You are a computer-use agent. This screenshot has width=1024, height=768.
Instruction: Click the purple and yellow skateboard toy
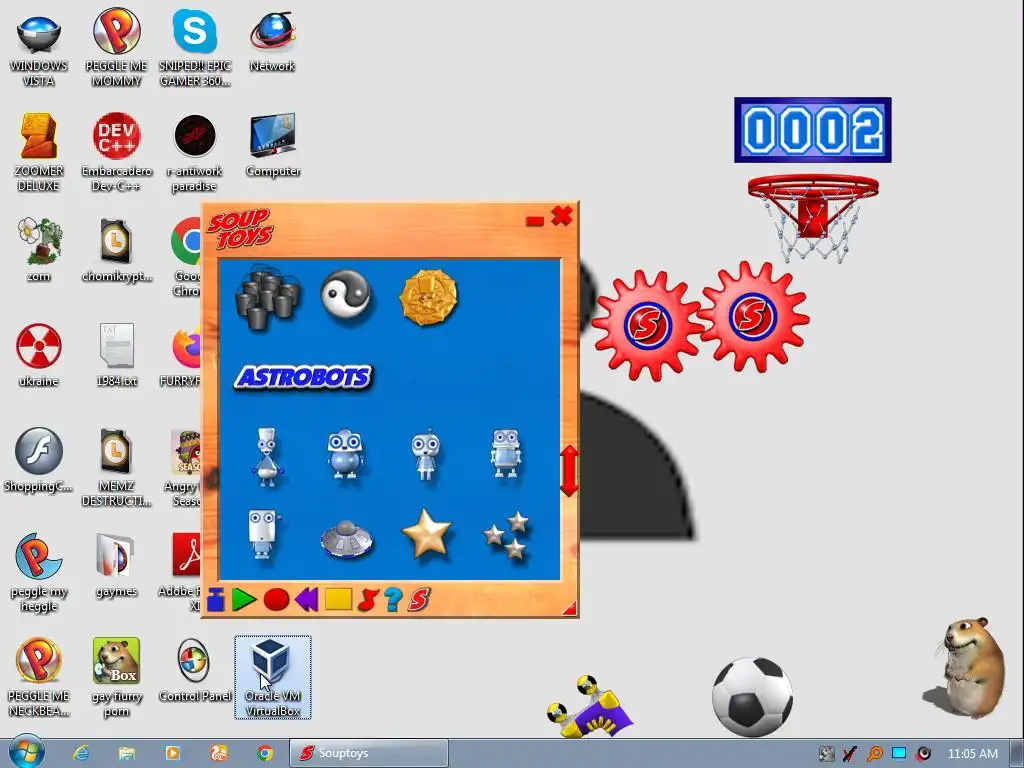590,708
